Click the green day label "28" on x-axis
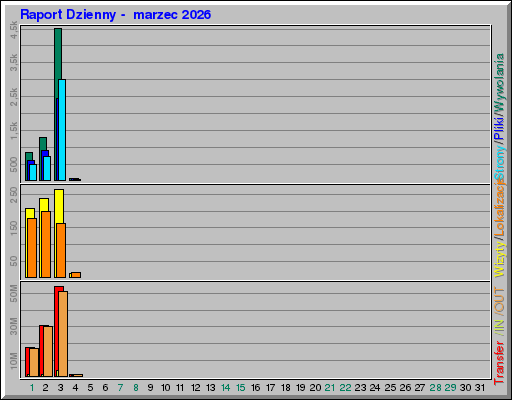Image resolution: width=512 pixels, height=400 pixels. tap(435, 388)
